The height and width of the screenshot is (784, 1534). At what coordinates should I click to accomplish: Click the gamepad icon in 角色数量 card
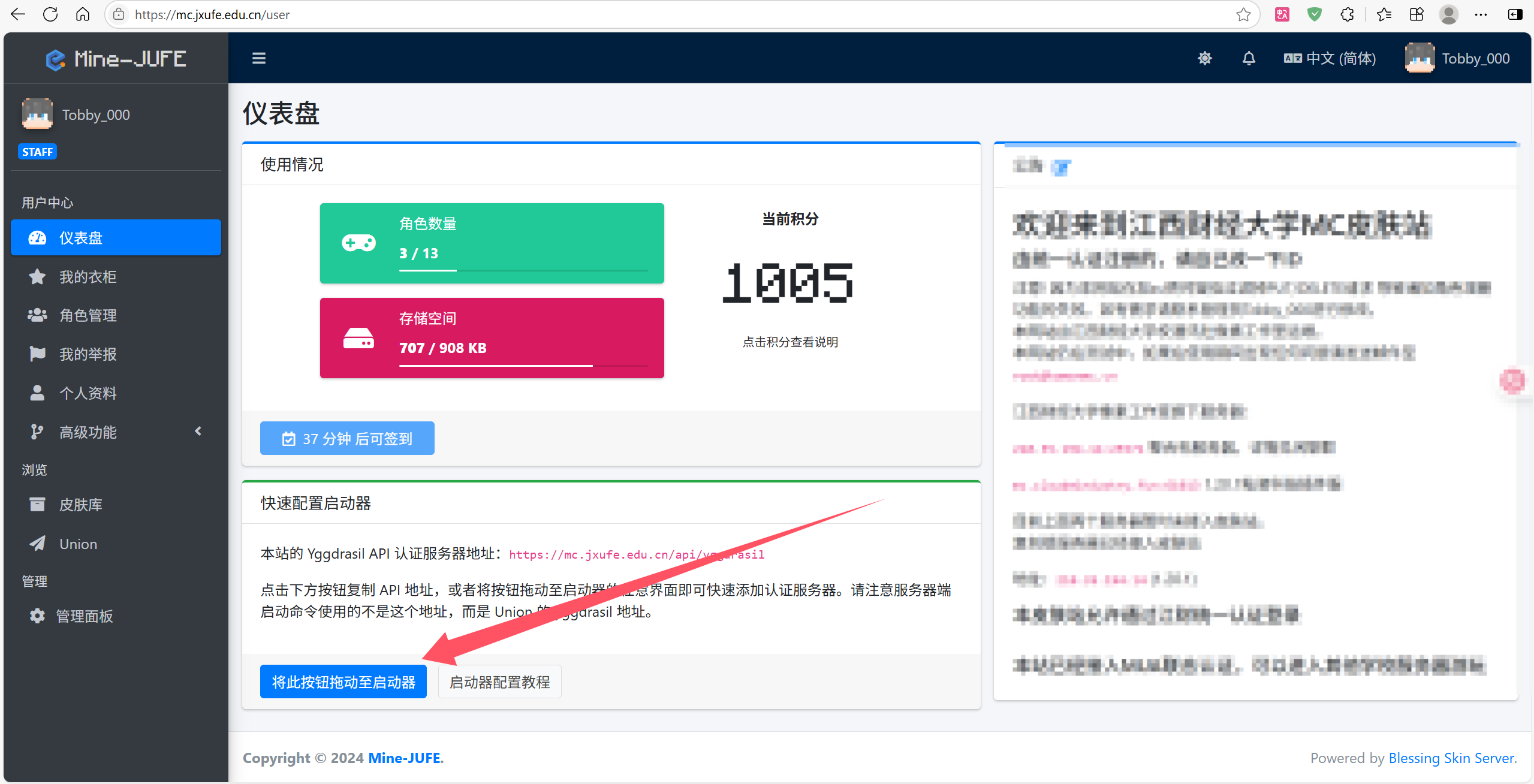(x=358, y=243)
